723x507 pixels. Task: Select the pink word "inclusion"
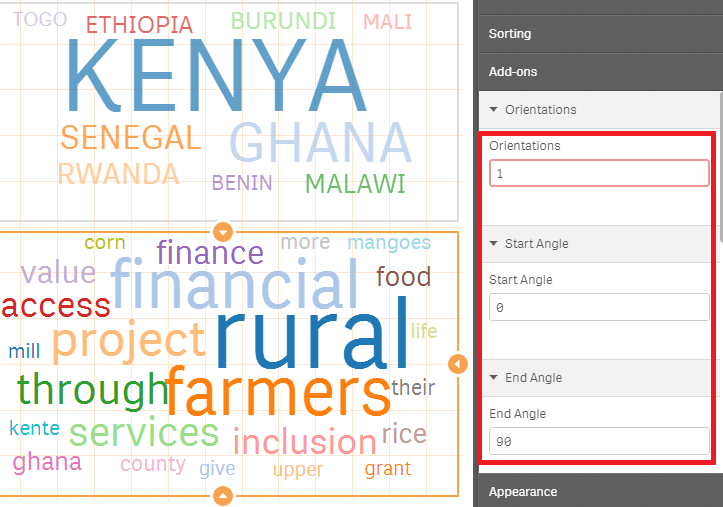pyautogui.click(x=304, y=441)
